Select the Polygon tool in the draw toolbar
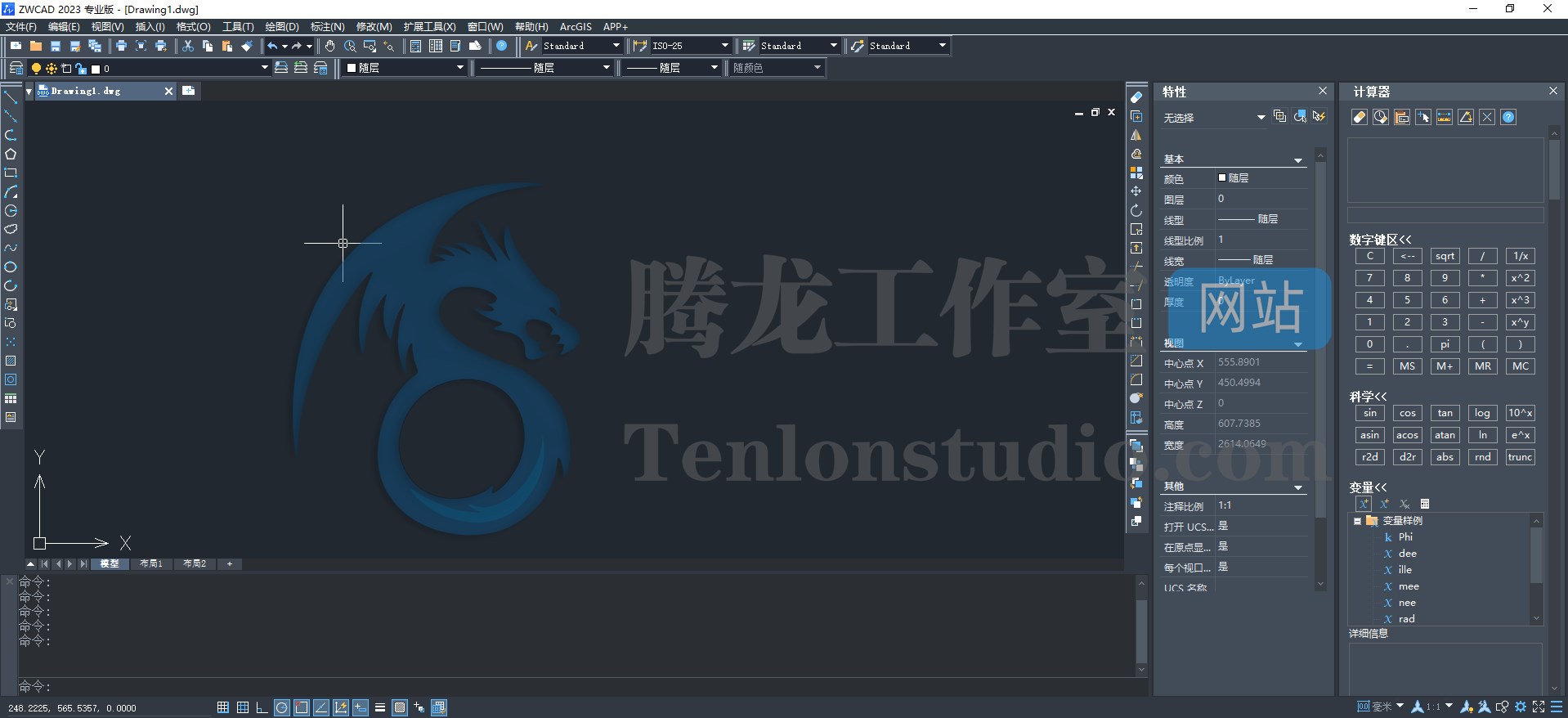1568x718 pixels. [11, 154]
